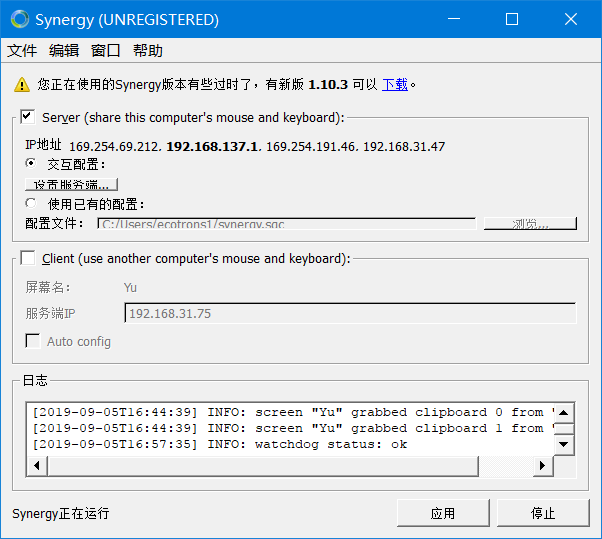602x539 pixels.
Task: Click the log horizontal scroll right arrow
Action: (x=542, y=466)
